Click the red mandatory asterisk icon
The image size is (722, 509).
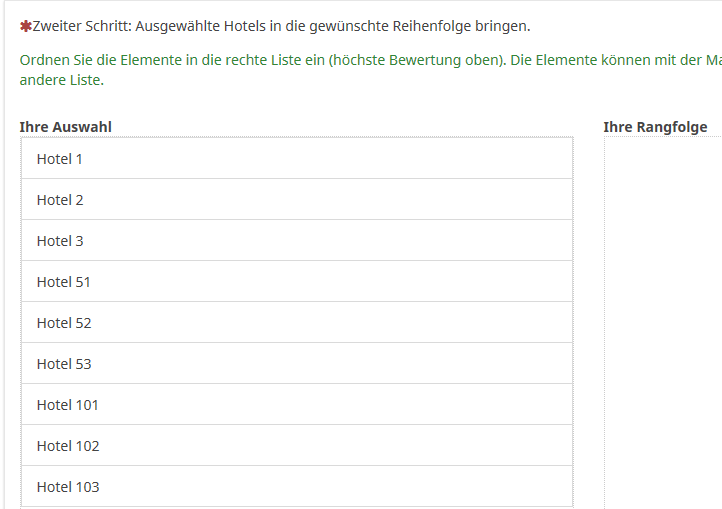pos(25,26)
